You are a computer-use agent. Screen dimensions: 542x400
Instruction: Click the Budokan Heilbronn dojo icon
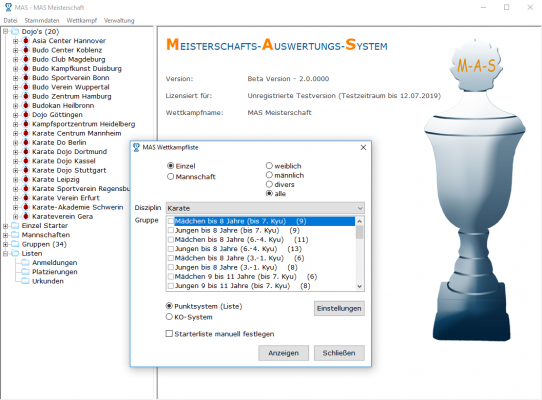tap(26, 105)
